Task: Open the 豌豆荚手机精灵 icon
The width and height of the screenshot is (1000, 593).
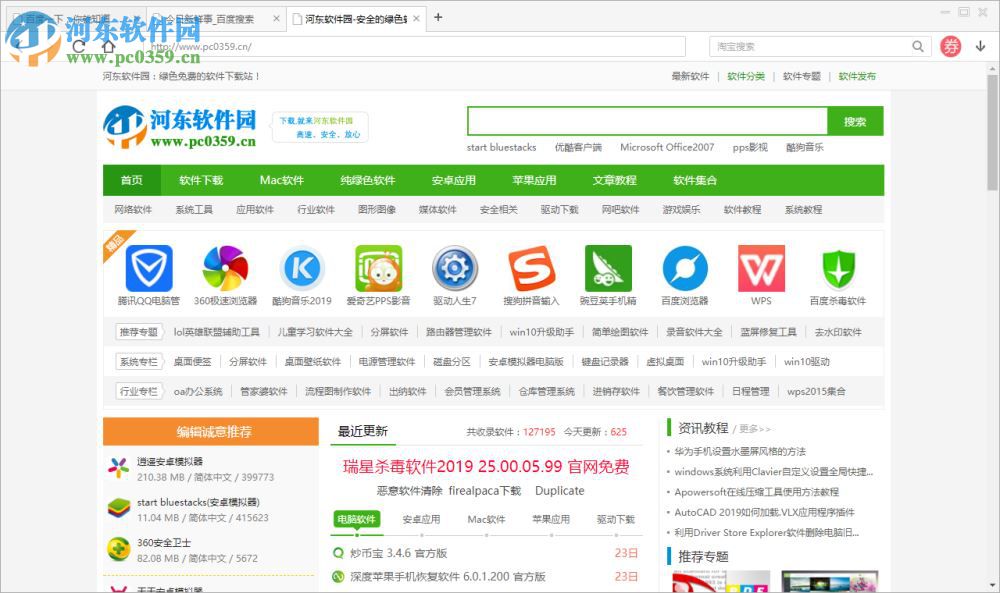Action: pos(608,270)
